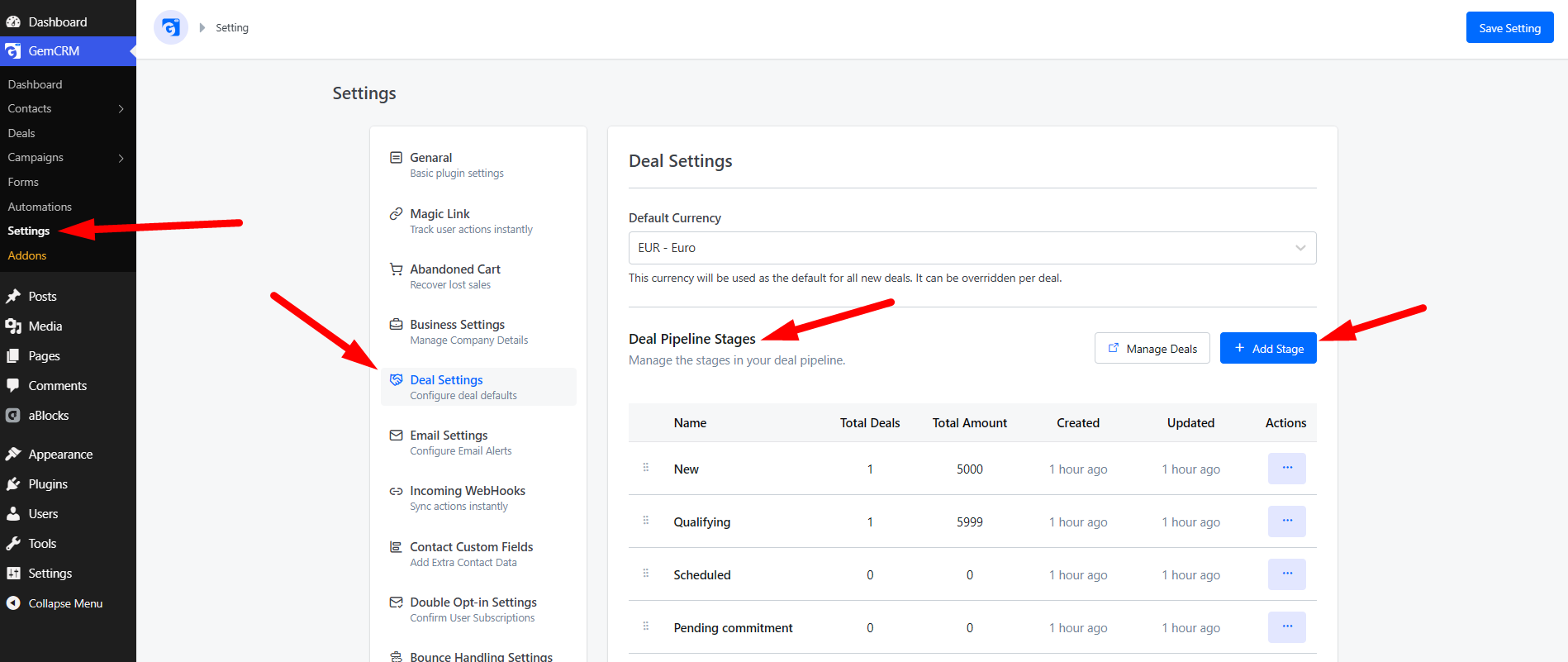
Task: Select the Magic Link settings label
Action: point(440,214)
